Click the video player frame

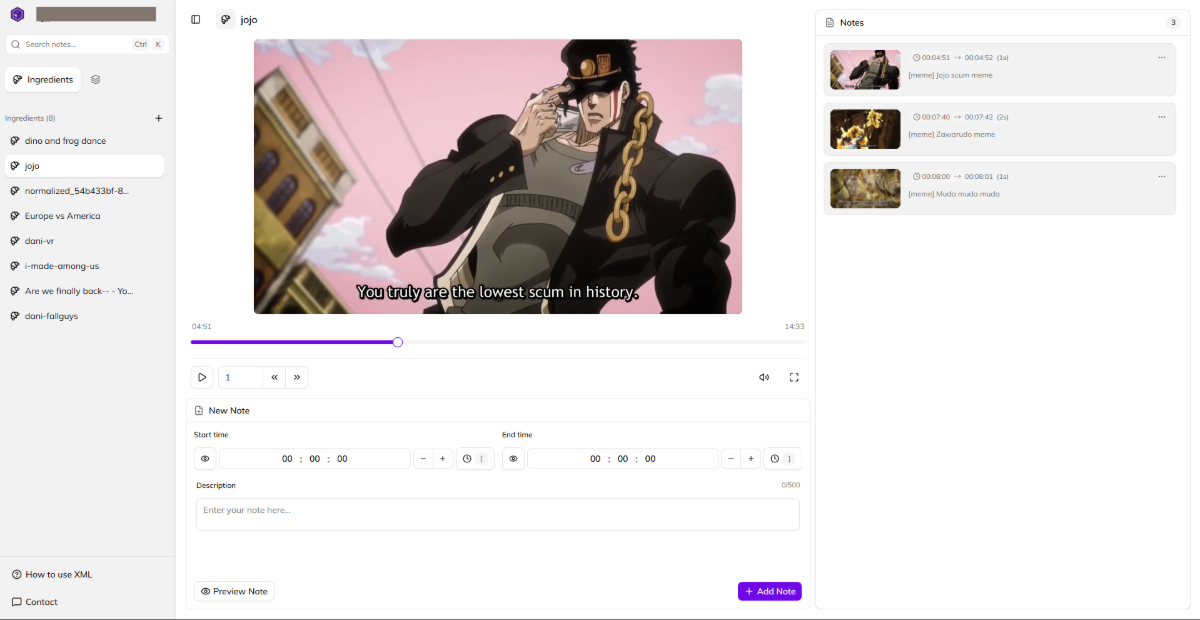click(x=498, y=177)
